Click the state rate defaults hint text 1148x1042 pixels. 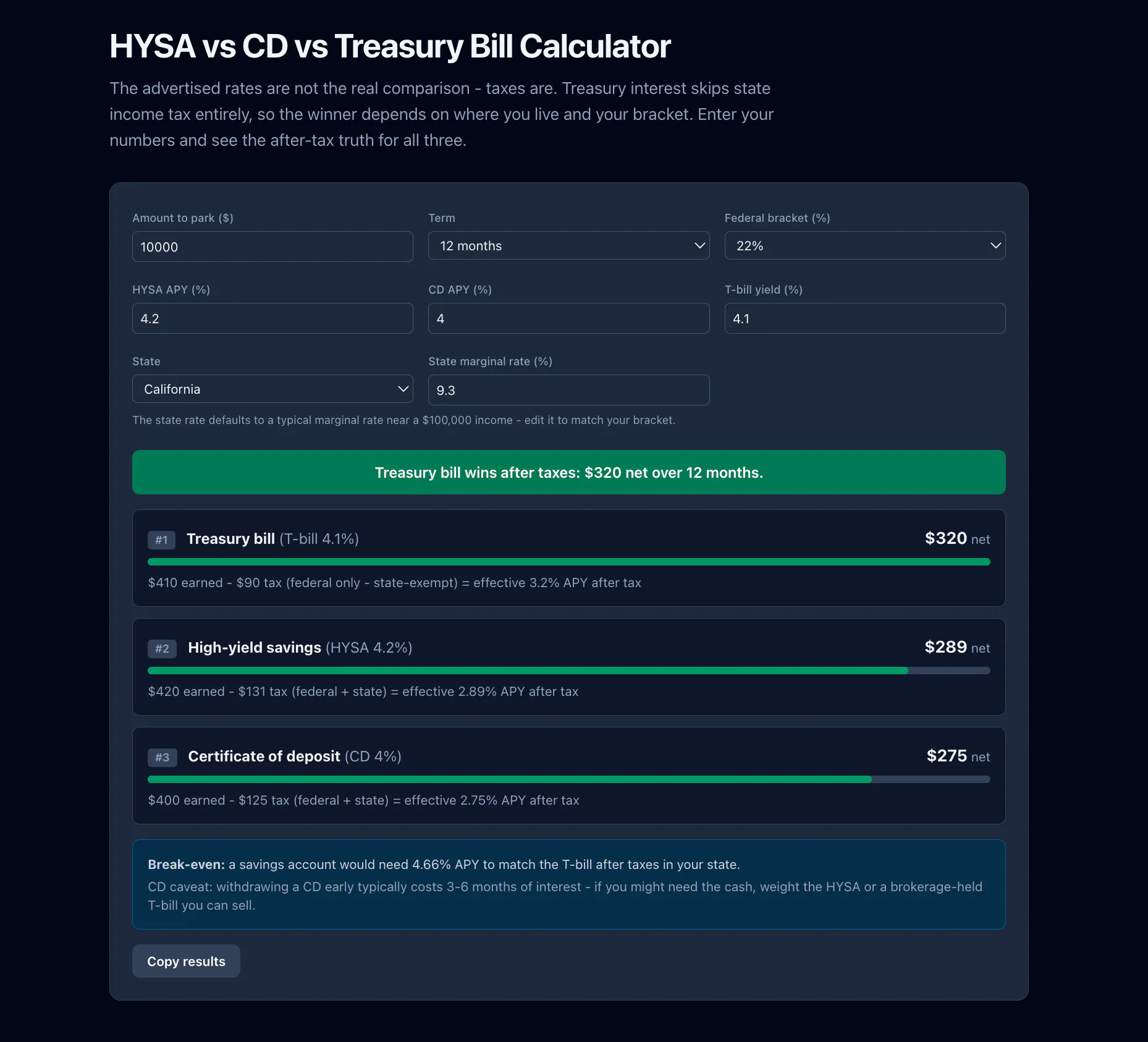(404, 420)
